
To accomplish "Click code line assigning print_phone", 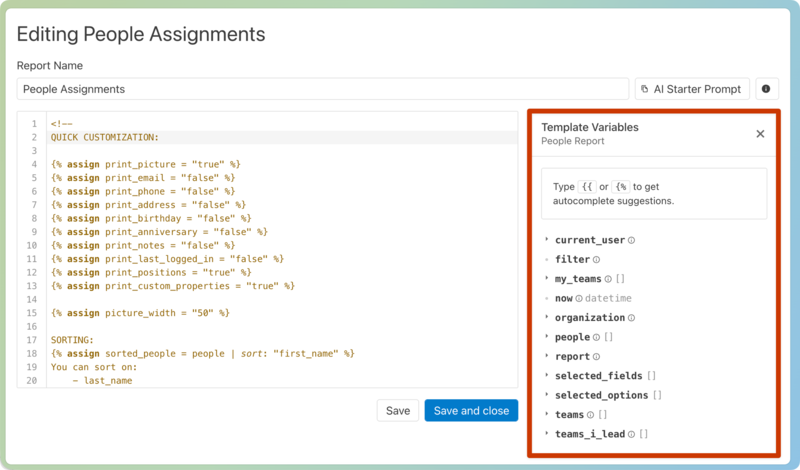I will pos(143,191).
